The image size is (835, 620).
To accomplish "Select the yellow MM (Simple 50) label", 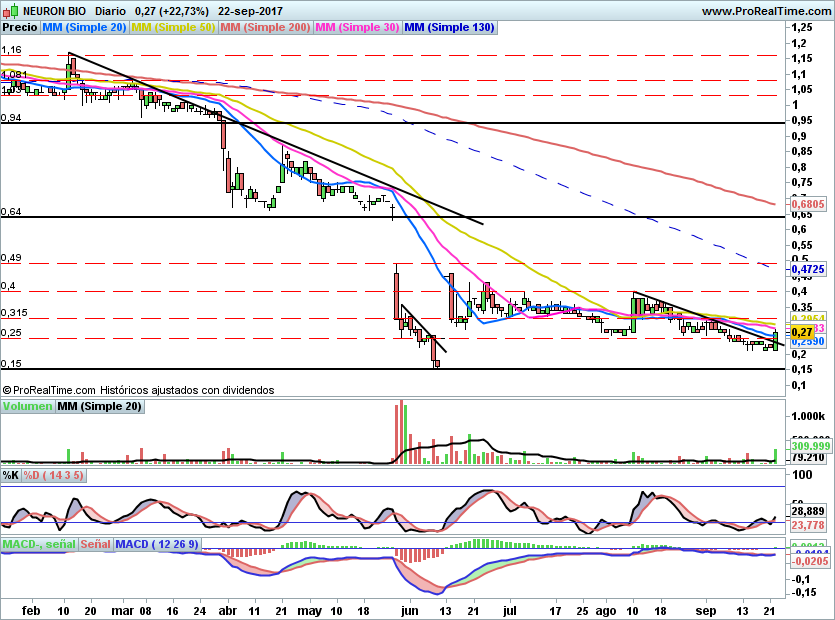I will tap(173, 28).
